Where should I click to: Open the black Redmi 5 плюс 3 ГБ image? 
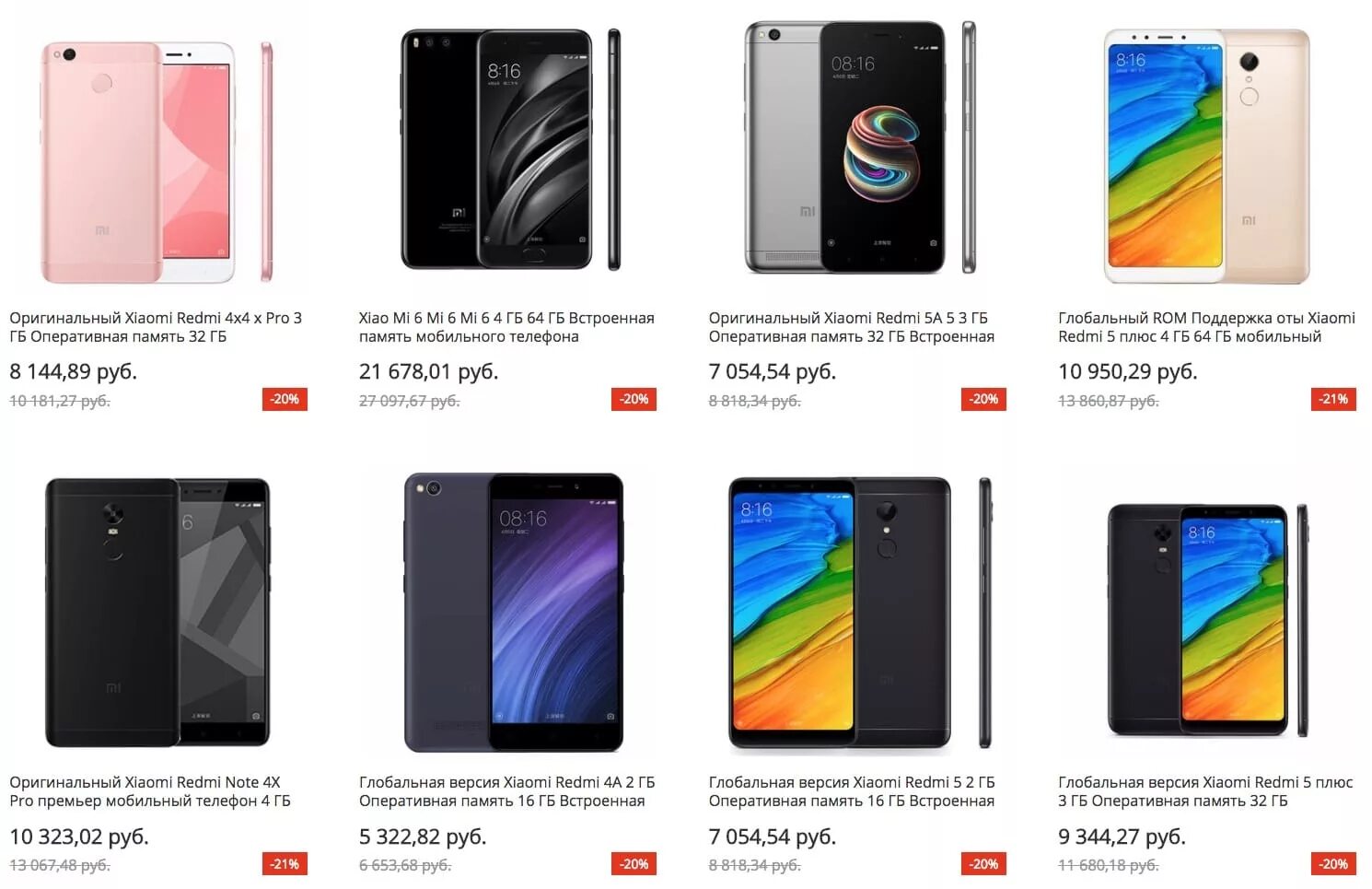(x=1207, y=620)
